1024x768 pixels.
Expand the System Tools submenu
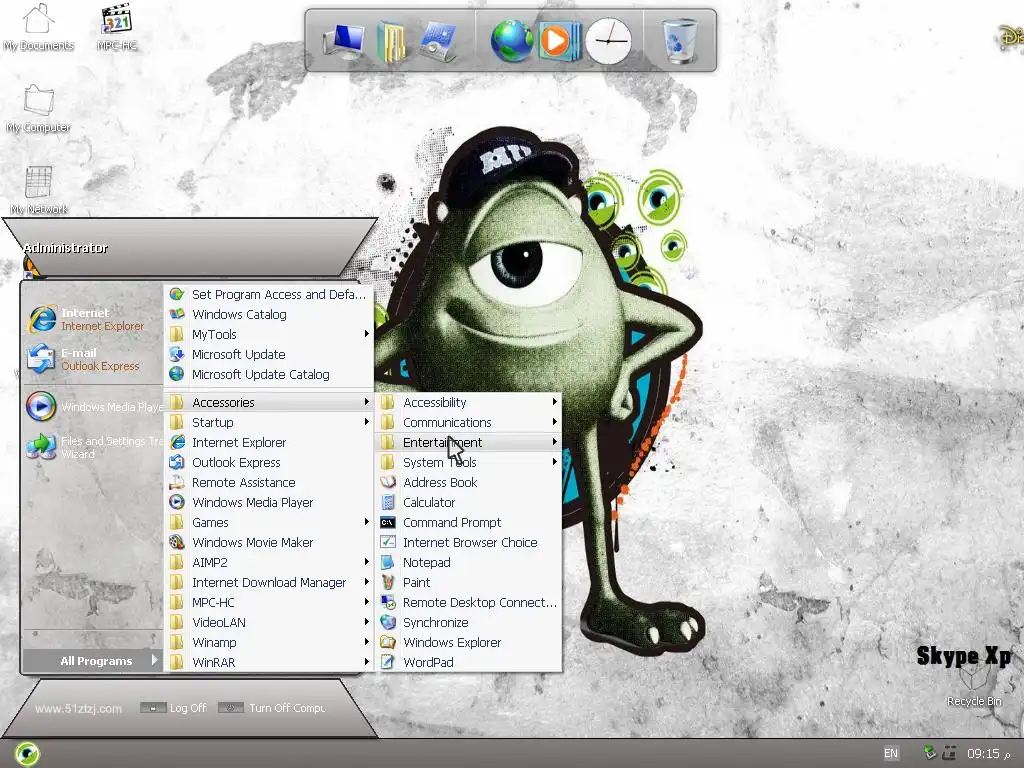coord(469,462)
